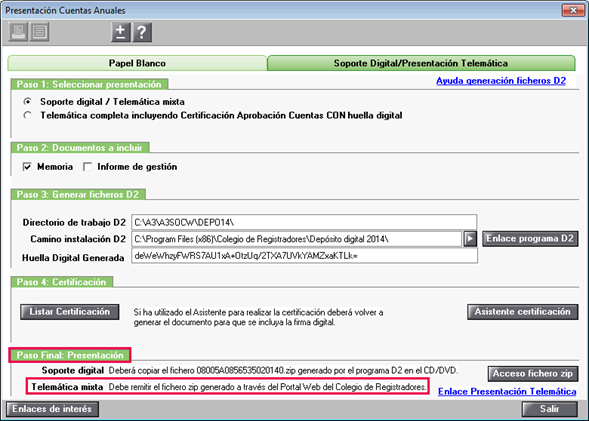Viewport: 589px width, 421px height.
Task: Click the Directorio de trabajo D2 field
Action: coord(304,222)
